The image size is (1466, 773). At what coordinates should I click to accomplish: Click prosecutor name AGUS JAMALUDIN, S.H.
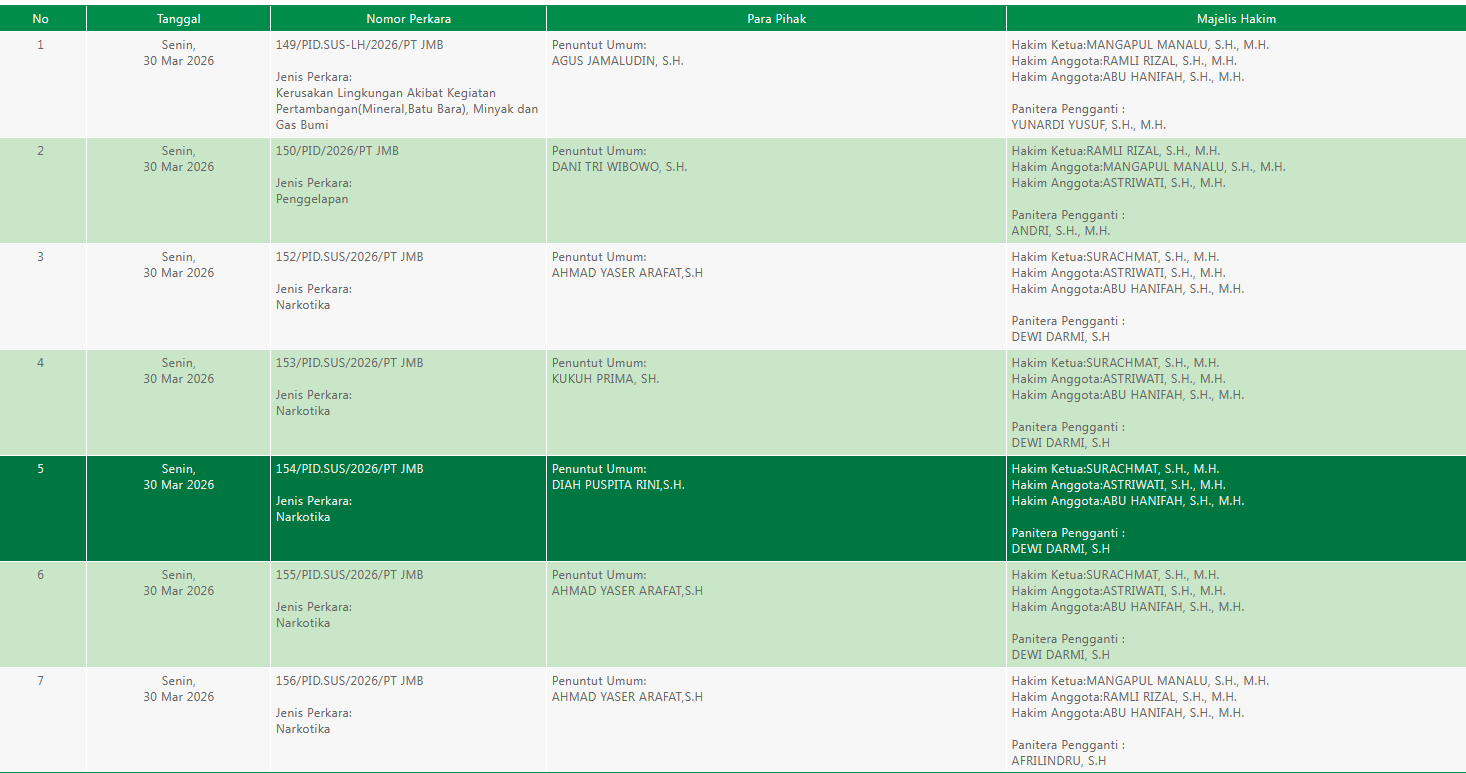(x=617, y=61)
